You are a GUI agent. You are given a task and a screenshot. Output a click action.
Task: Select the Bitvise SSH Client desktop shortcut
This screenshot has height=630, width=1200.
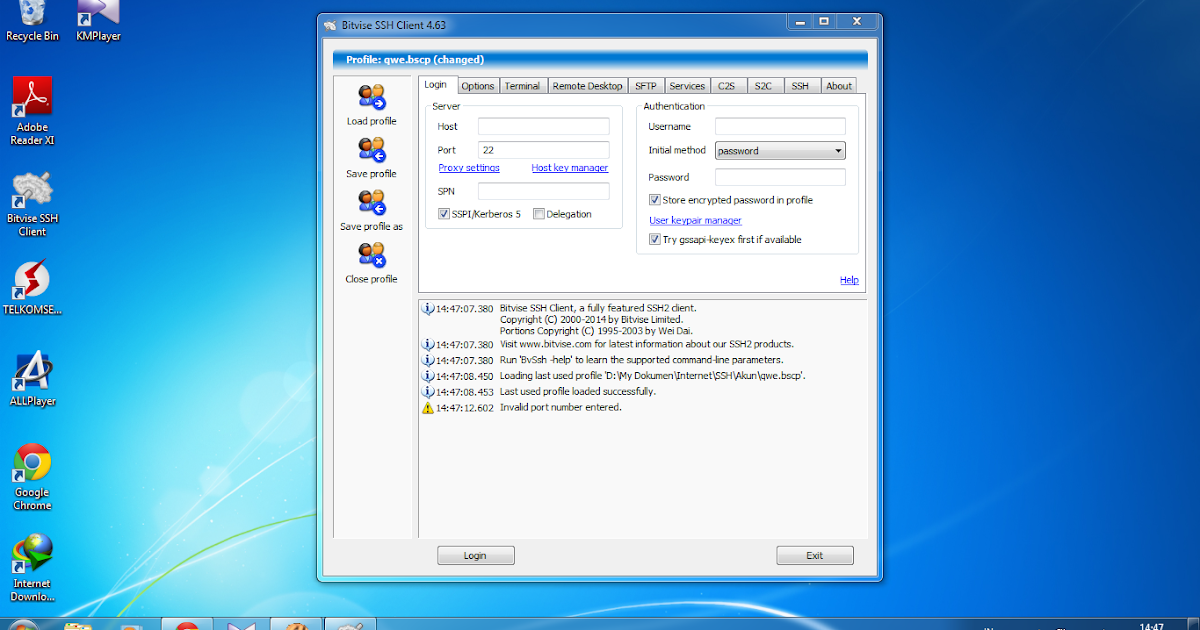[32, 203]
